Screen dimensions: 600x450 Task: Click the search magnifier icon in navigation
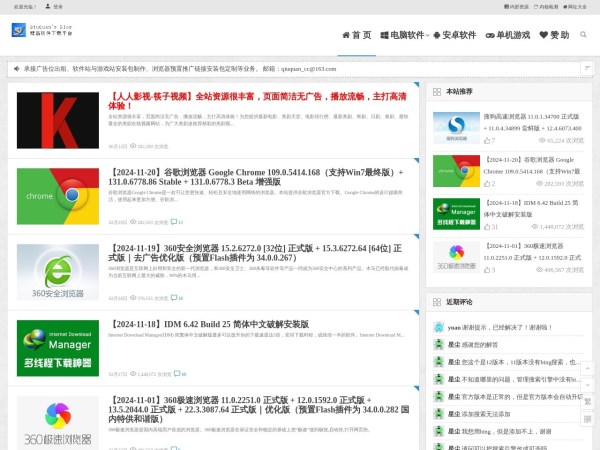pos(582,35)
